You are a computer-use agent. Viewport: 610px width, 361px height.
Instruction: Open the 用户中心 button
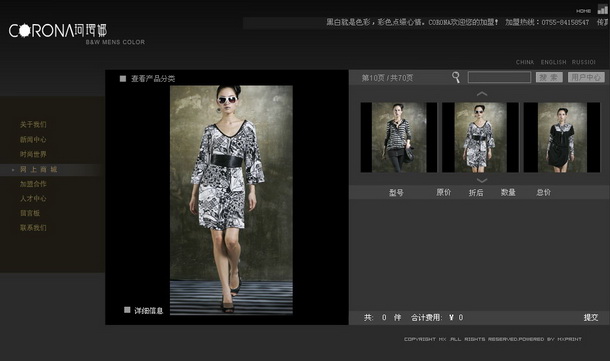point(586,77)
